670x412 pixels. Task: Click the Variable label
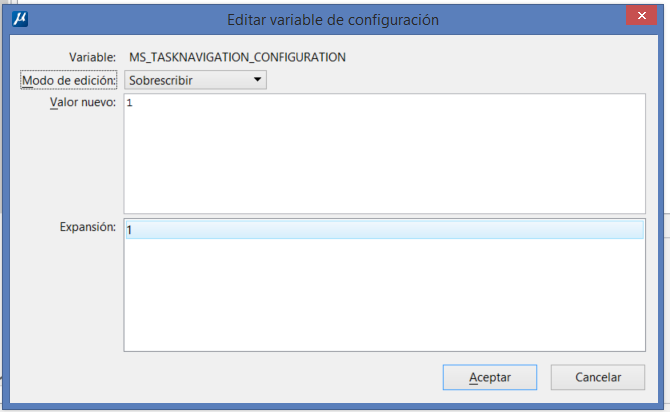pyautogui.click(x=92, y=57)
